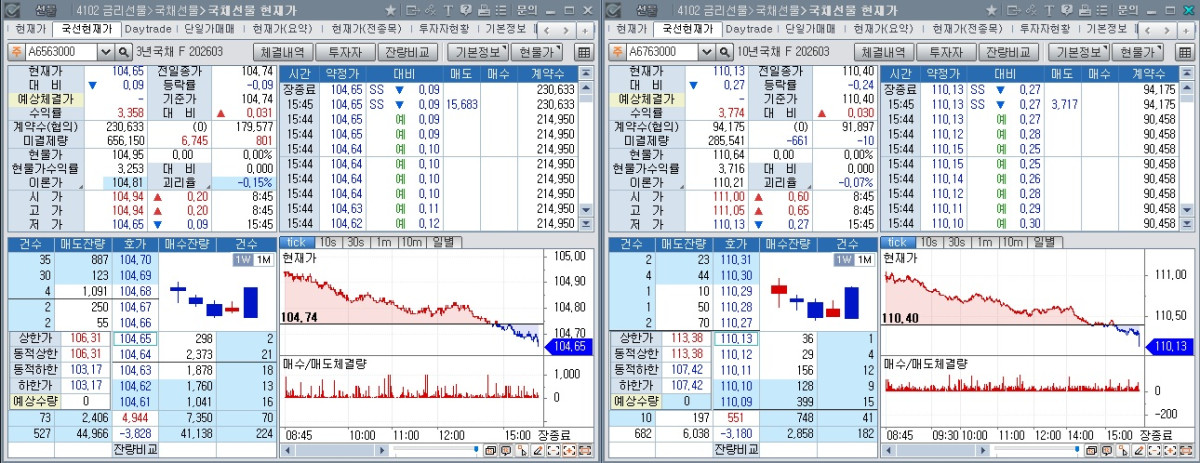Click the search magnifier next to code A6763000
Screen dimensions: 1200x463
coord(724,52)
